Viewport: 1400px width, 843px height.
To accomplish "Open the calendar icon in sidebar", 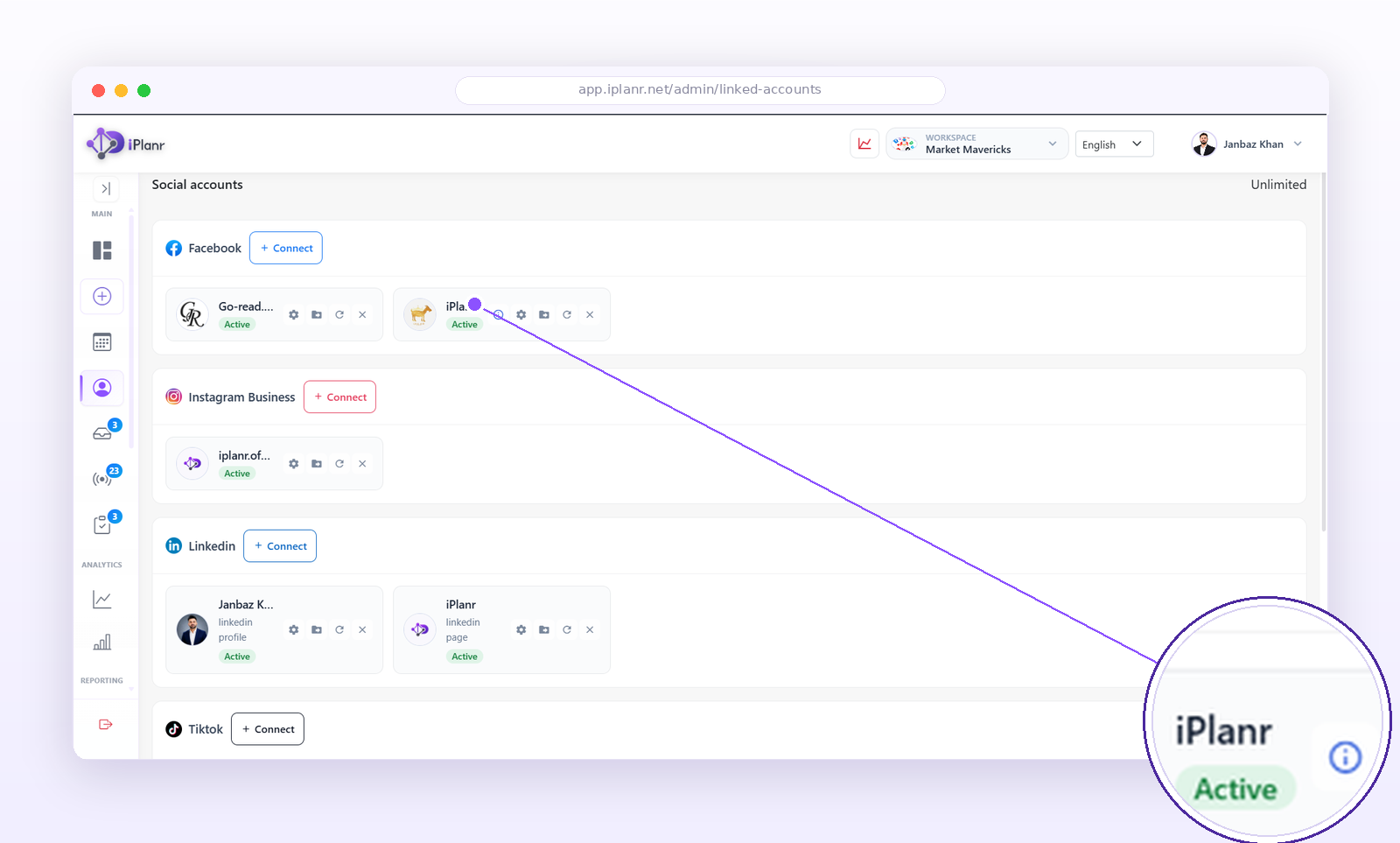I will [102, 342].
